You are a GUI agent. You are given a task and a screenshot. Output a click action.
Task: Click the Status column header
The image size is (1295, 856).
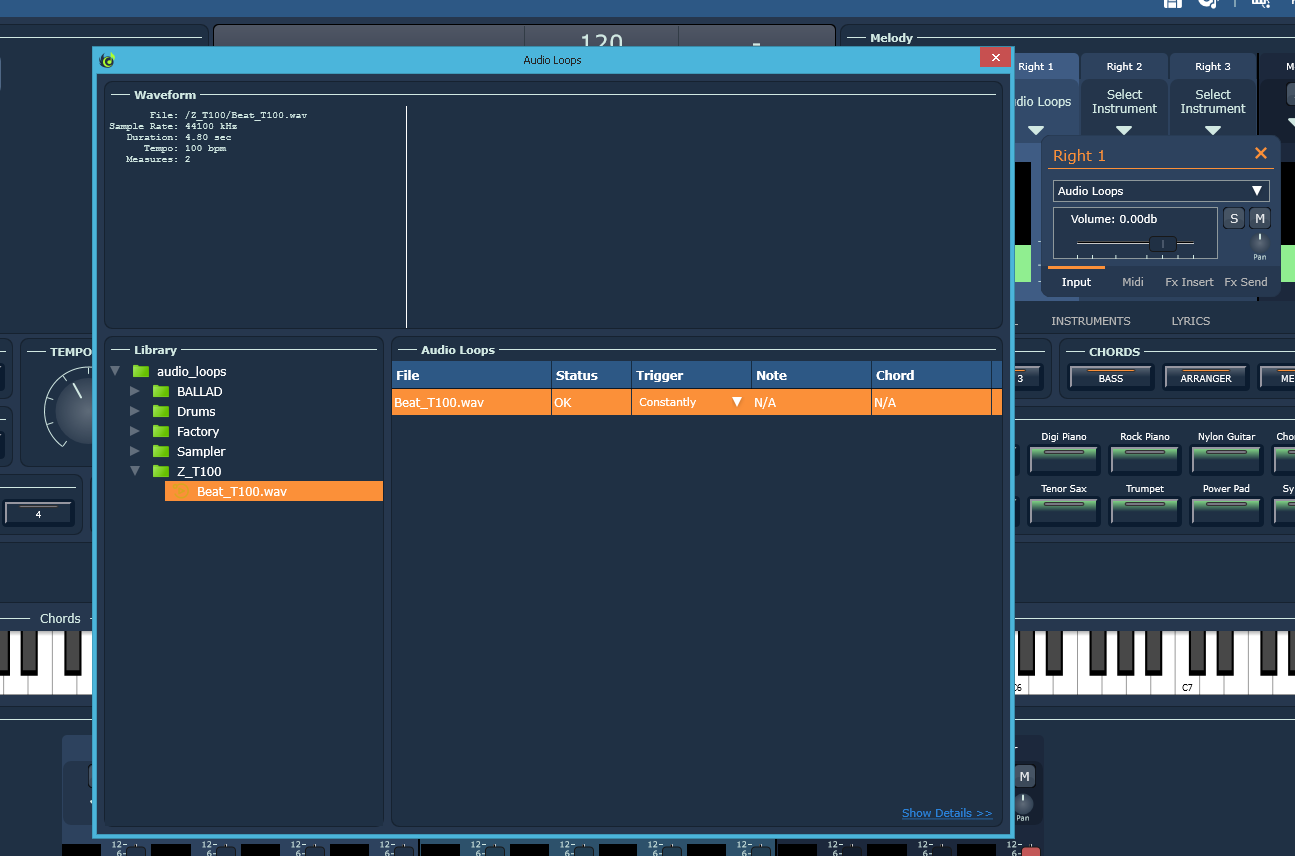click(591, 375)
